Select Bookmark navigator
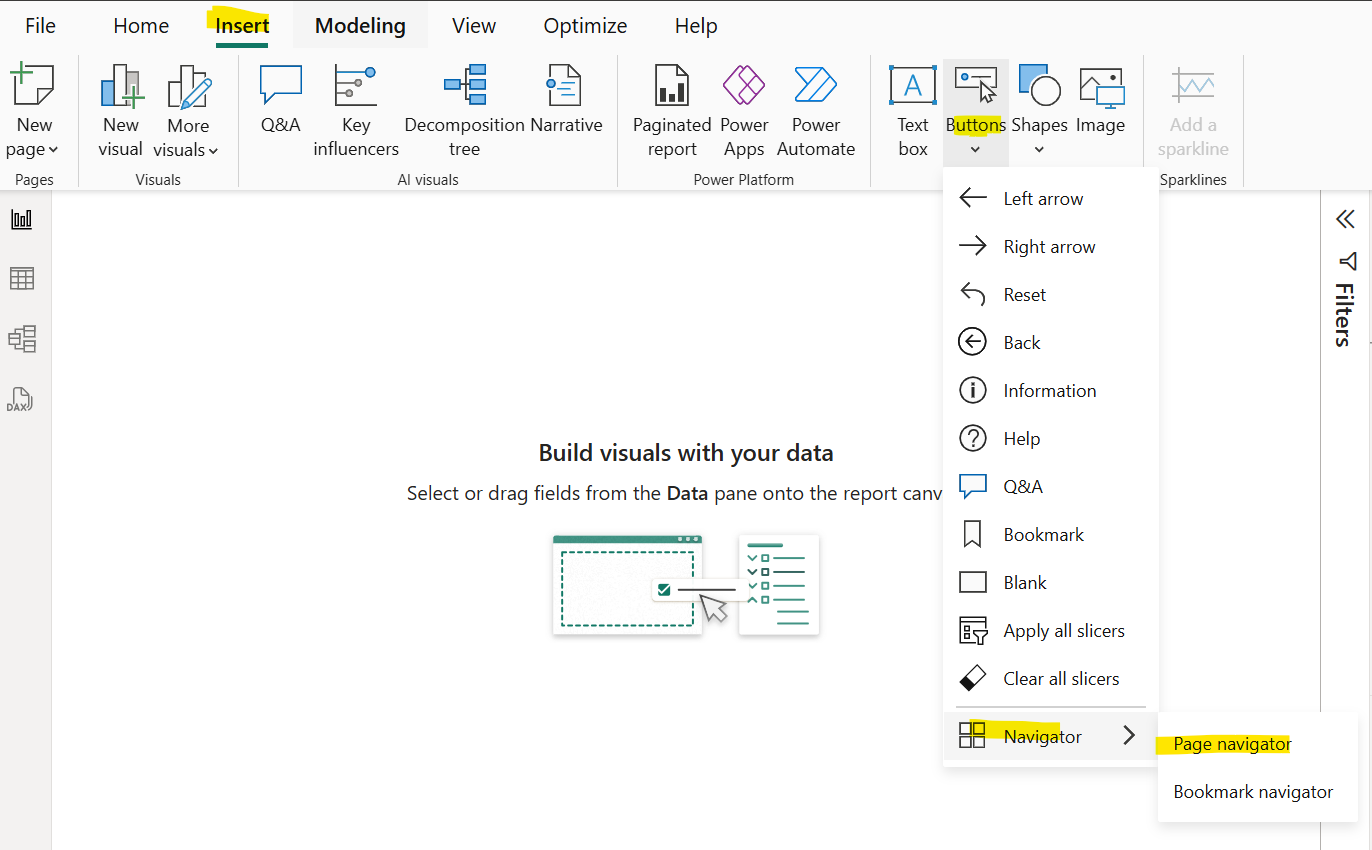This screenshot has height=850, width=1372. [1257, 792]
